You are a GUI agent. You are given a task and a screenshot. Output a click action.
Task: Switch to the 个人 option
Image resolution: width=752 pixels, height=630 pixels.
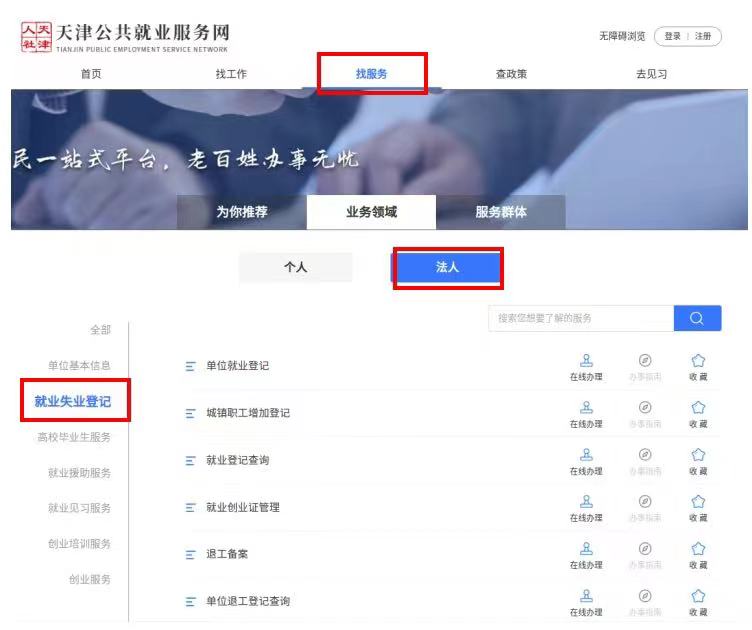pyautogui.click(x=295, y=267)
